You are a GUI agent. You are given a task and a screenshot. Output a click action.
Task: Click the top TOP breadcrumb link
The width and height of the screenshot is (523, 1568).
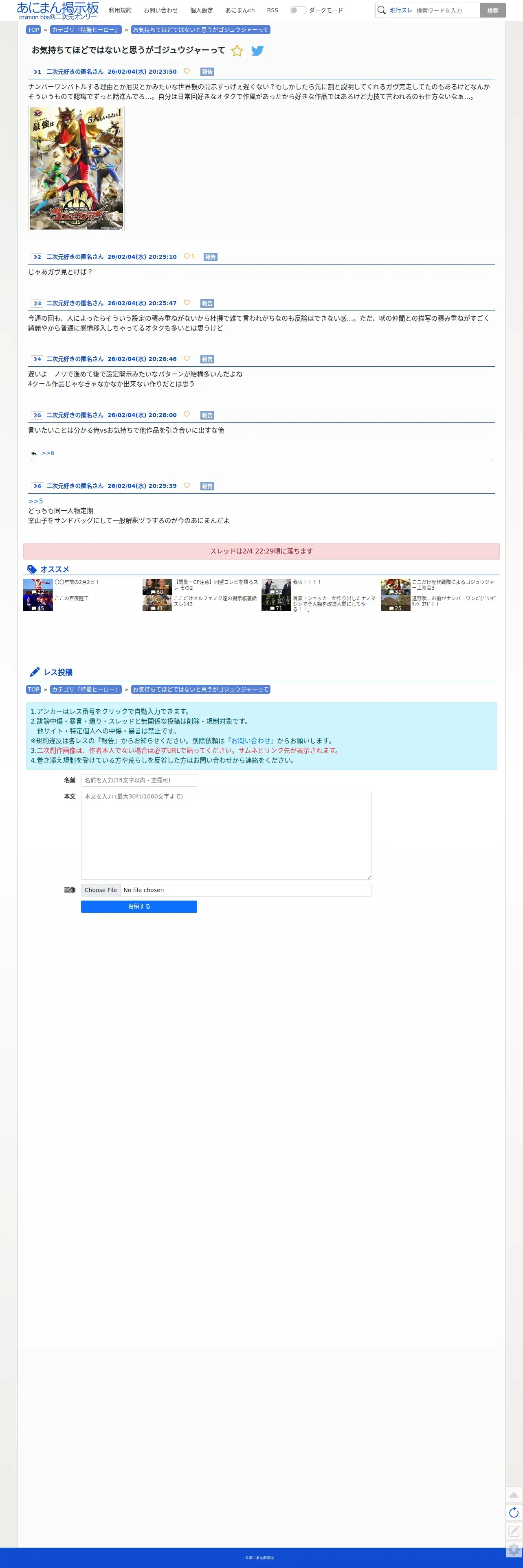pyautogui.click(x=33, y=30)
